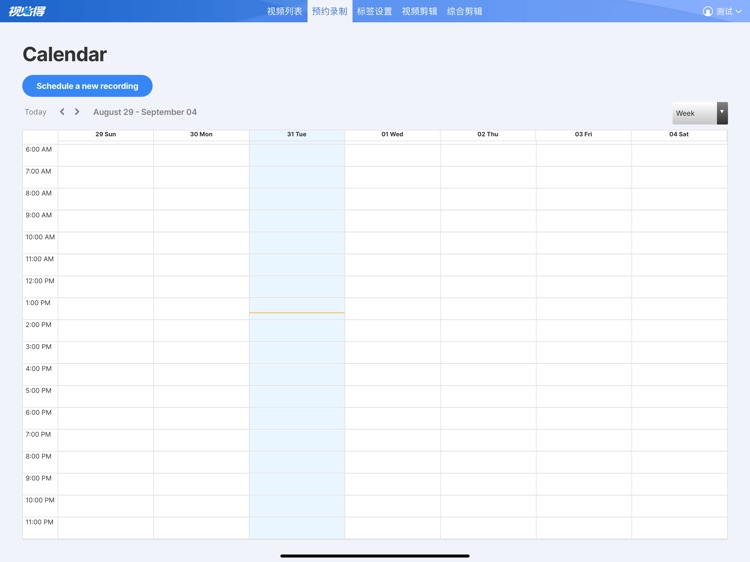Image resolution: width=750 pixels, height=562 pixels.
Task: Select the 5:00 PM slot on Thursday
Action: 488,397
